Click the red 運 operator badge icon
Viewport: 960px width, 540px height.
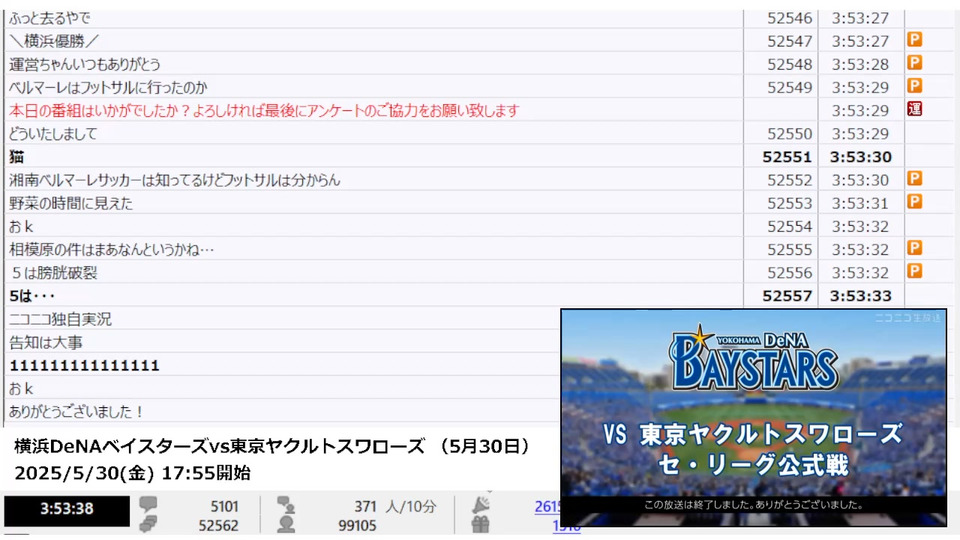pyautogui.click(x=915, y=109)
